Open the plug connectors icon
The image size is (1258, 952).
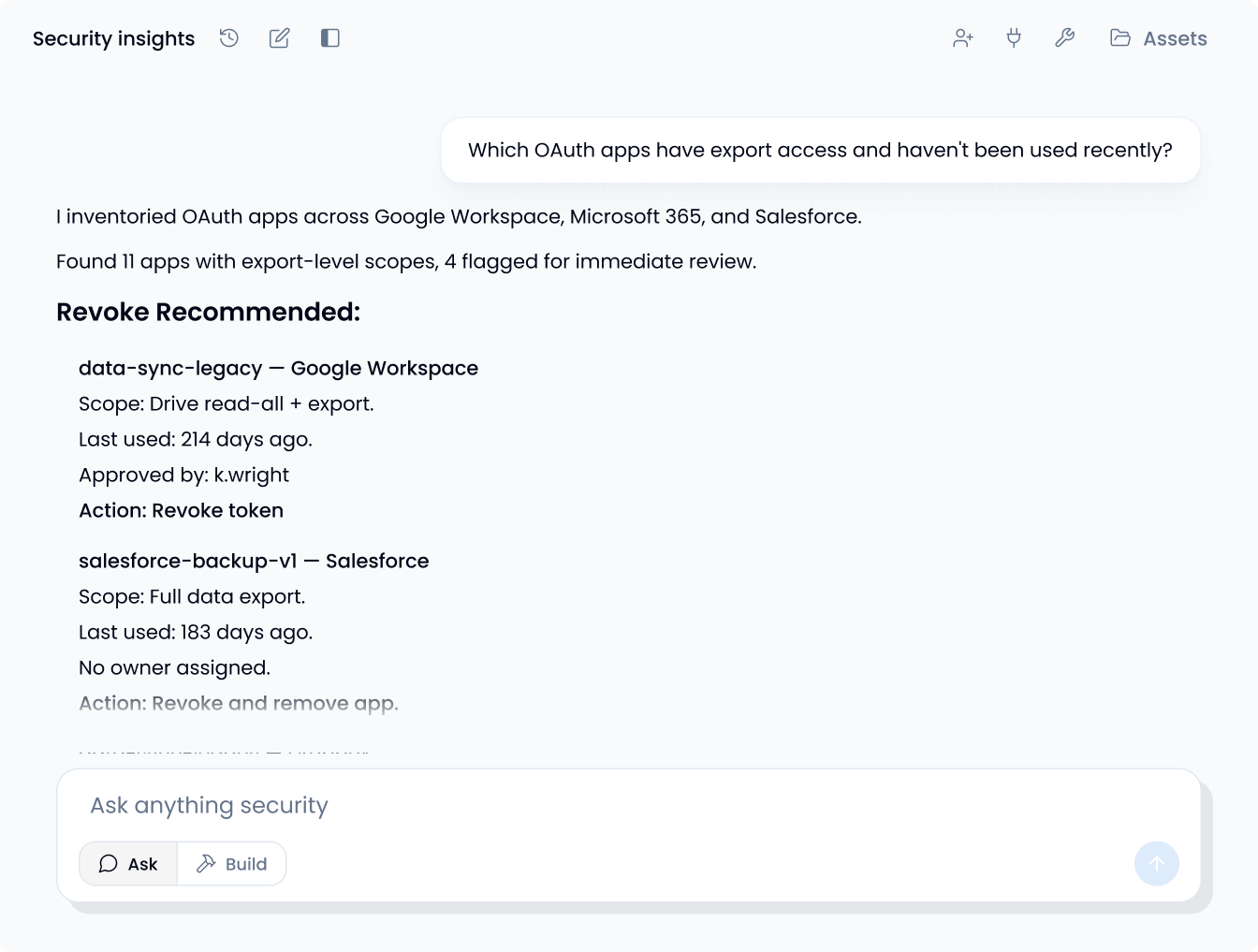point(1014,38)
